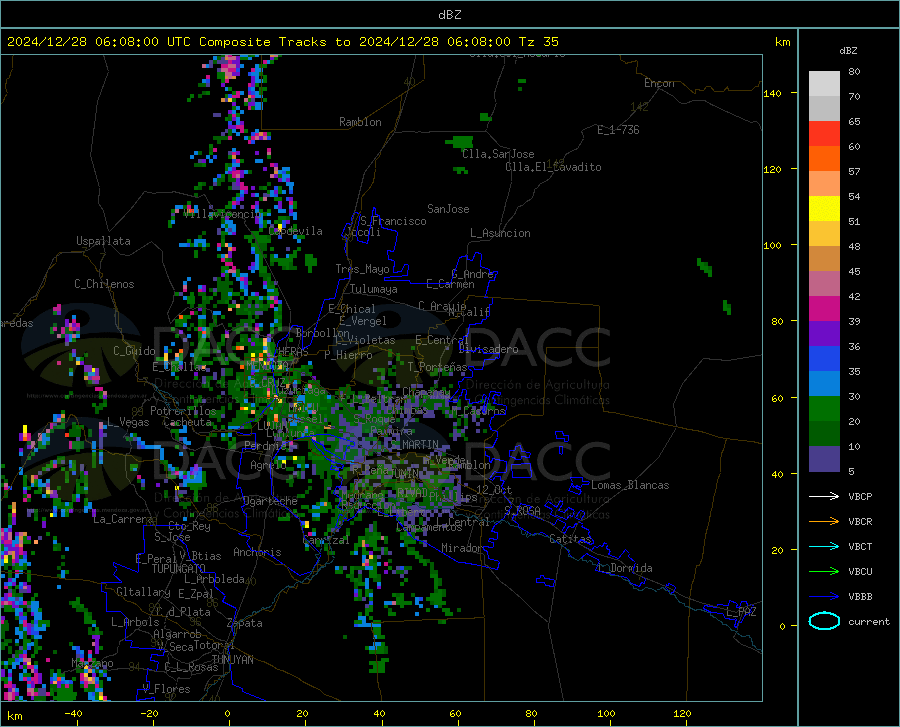Click the 'Anchoris' map label
900x727 pixels.
257,552
